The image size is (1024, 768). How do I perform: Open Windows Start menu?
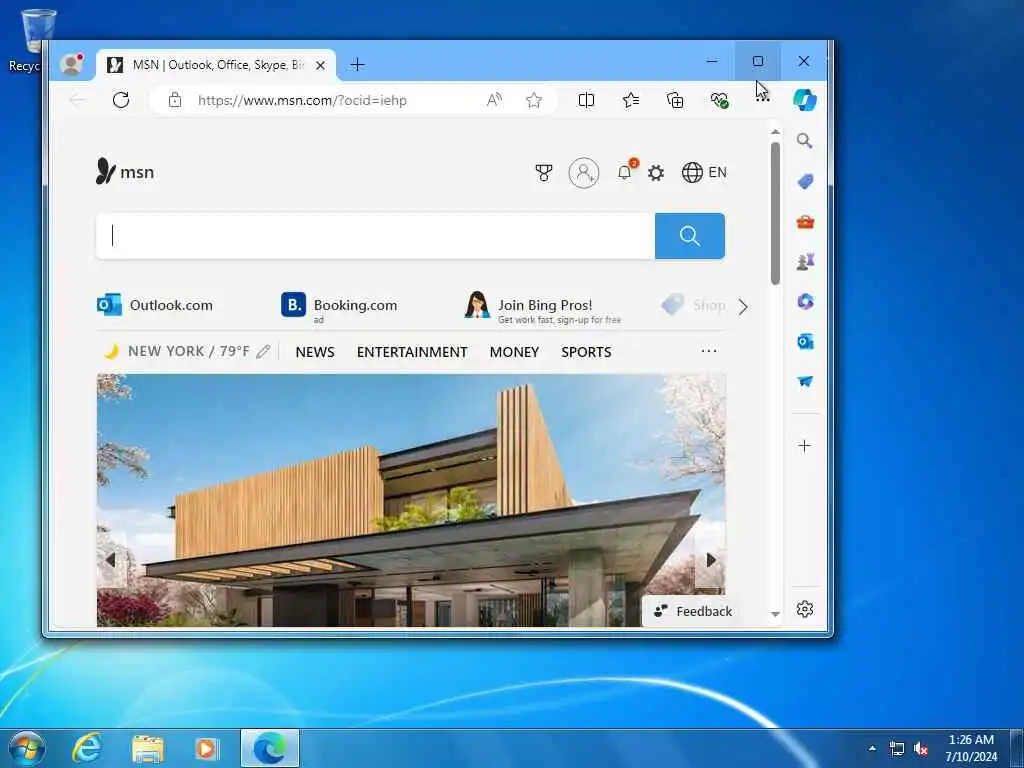pos(27,748)
